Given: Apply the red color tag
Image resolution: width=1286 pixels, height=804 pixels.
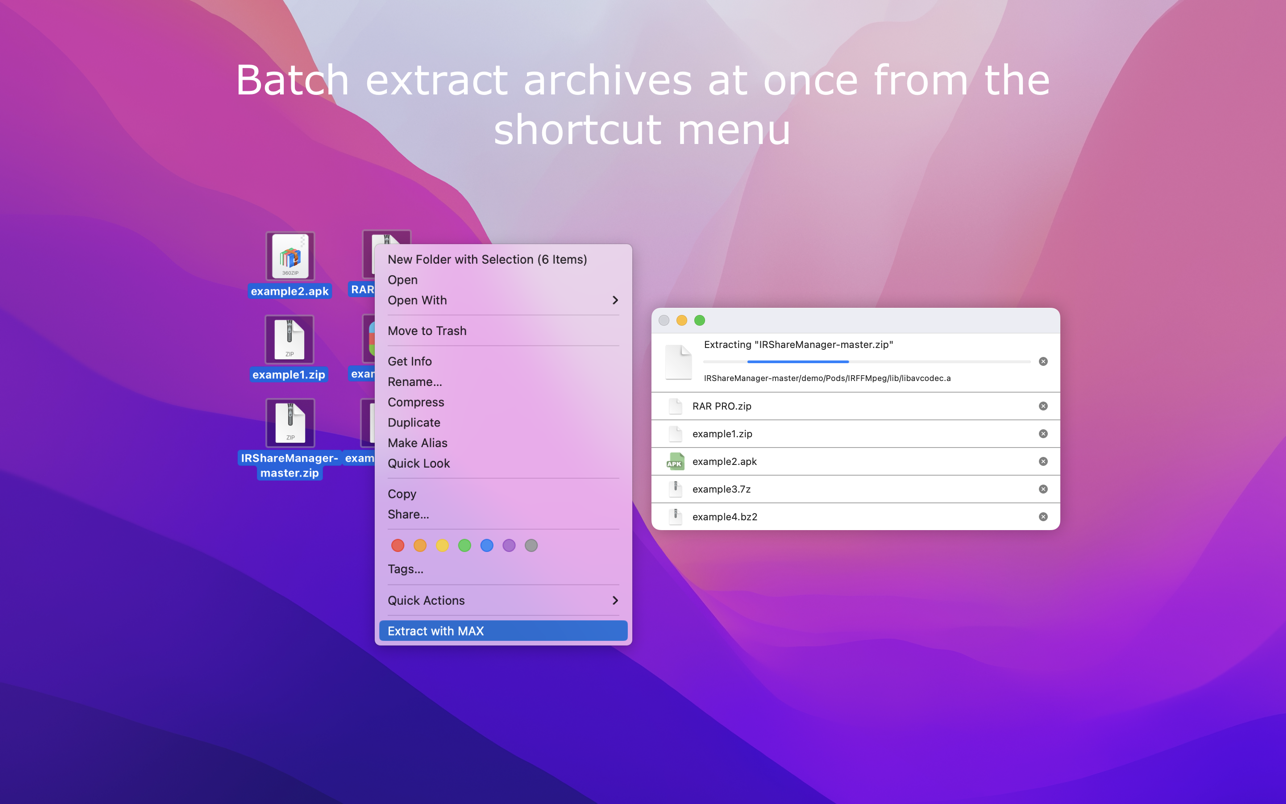Looking at the screenshot, I should pyautogui.click(x=398, y=546).
